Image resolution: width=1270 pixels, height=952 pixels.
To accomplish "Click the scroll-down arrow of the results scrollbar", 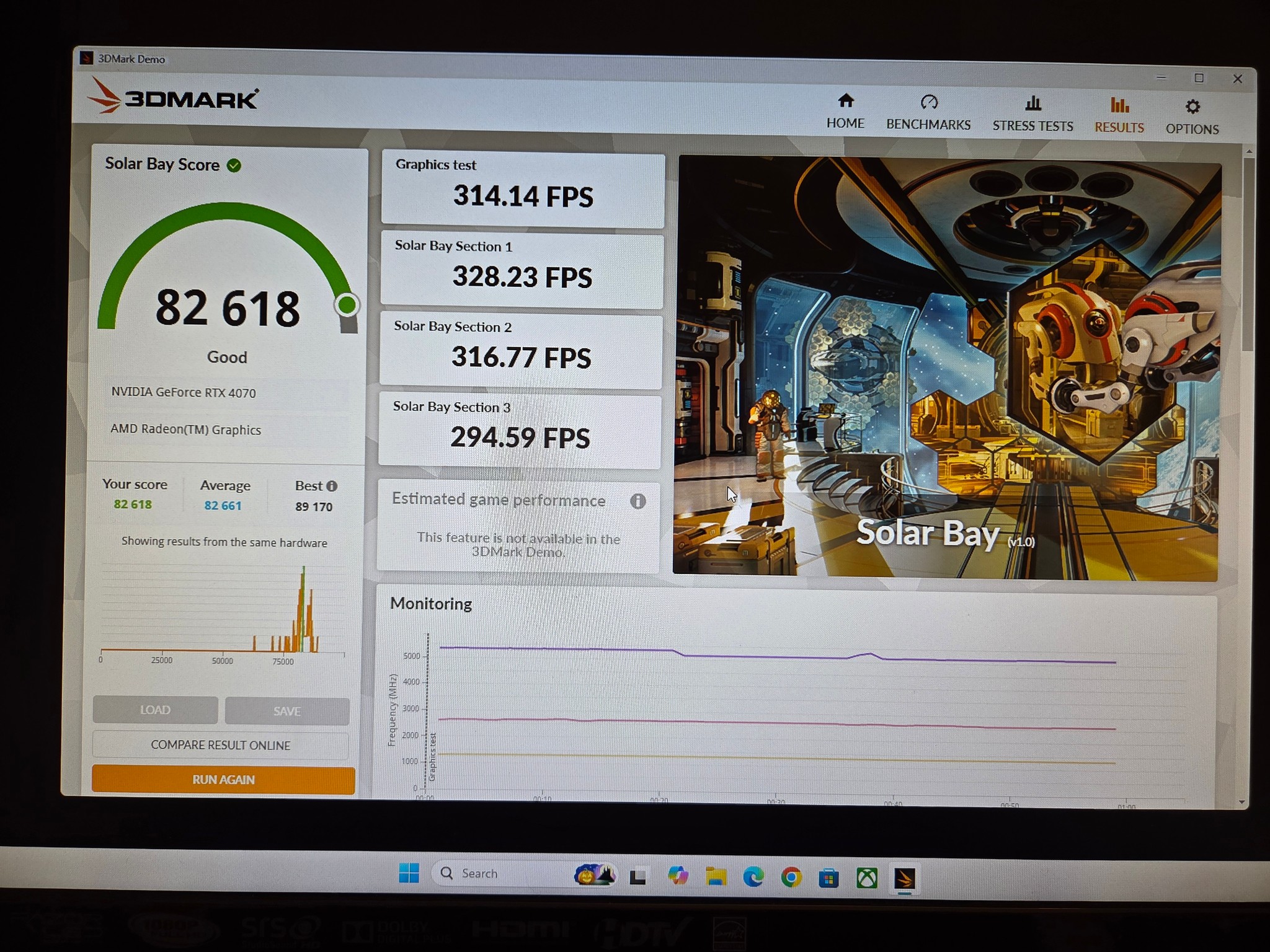I will coord(1241,801).
